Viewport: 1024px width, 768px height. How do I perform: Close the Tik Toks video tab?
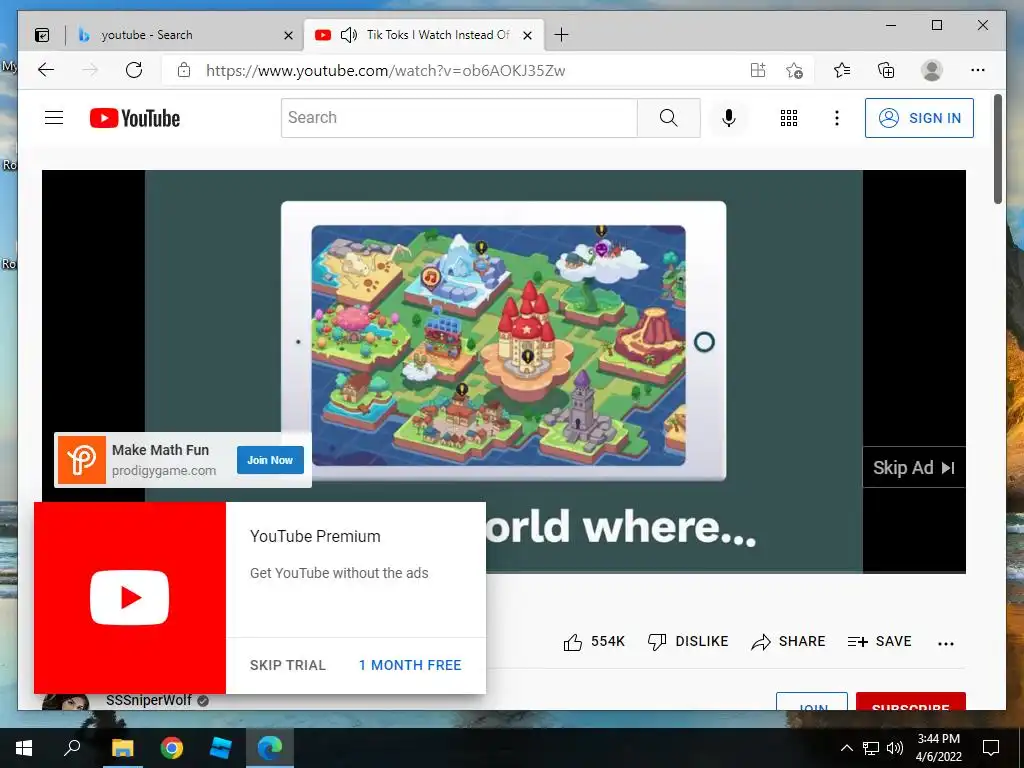tap(528, 35)
